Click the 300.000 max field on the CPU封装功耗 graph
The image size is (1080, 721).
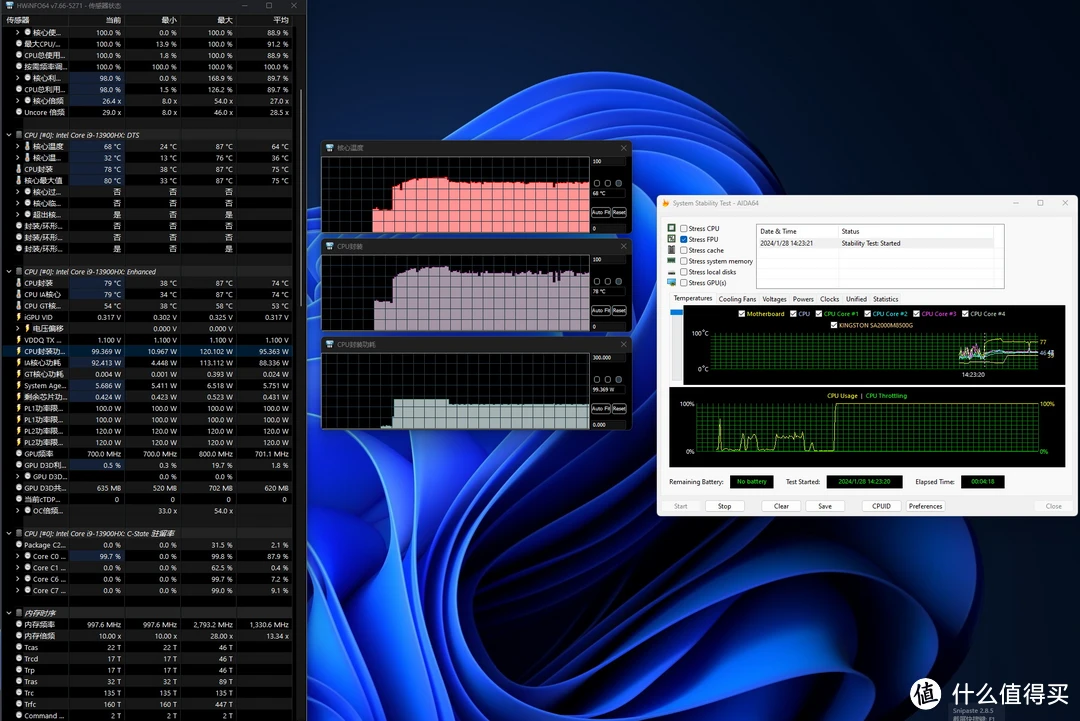pos(609,358)
